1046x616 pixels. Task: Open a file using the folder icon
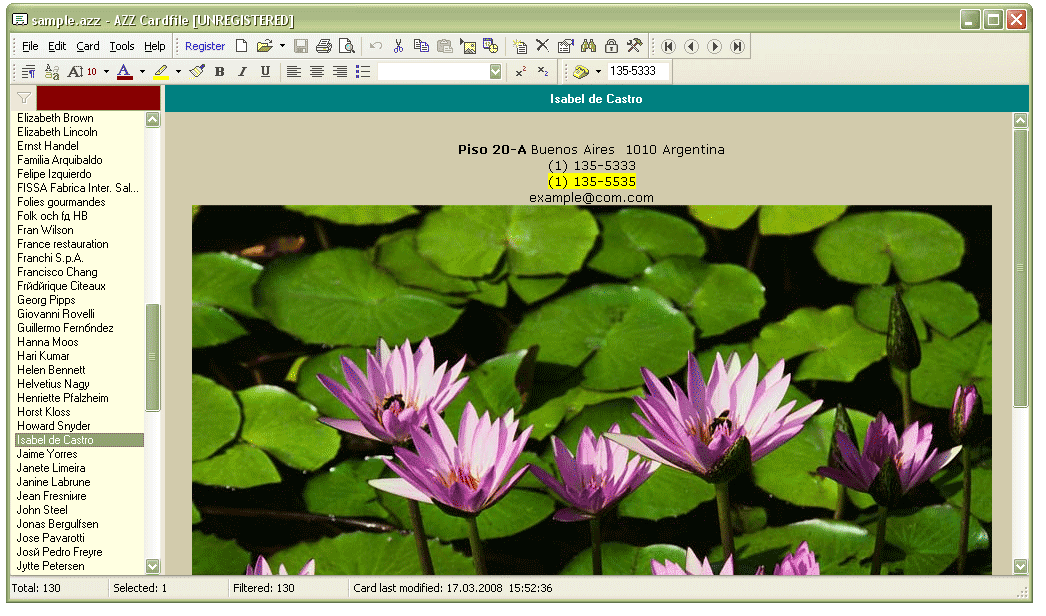[265, 46]
